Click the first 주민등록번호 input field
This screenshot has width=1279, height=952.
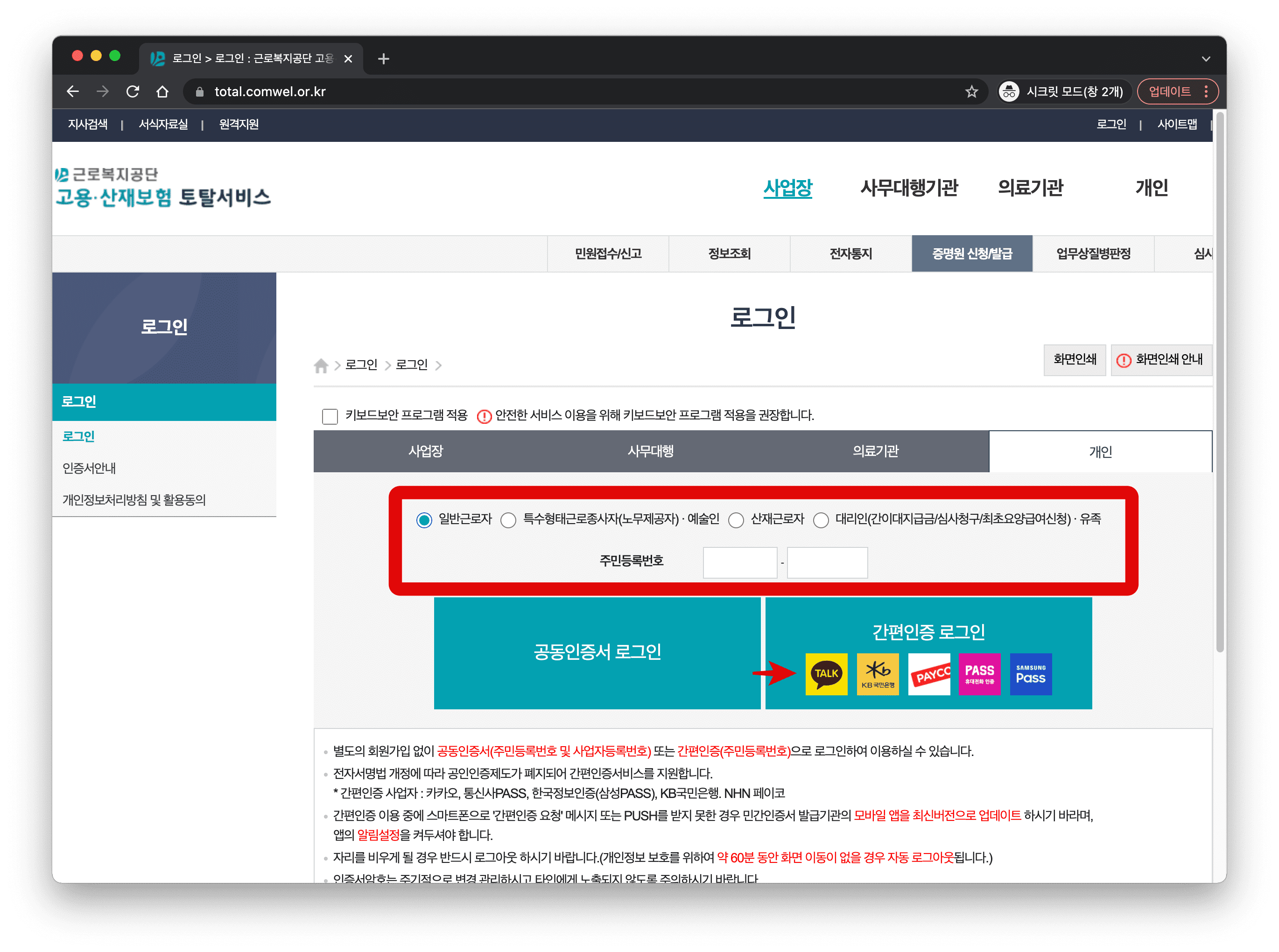[x=739, y=562]
